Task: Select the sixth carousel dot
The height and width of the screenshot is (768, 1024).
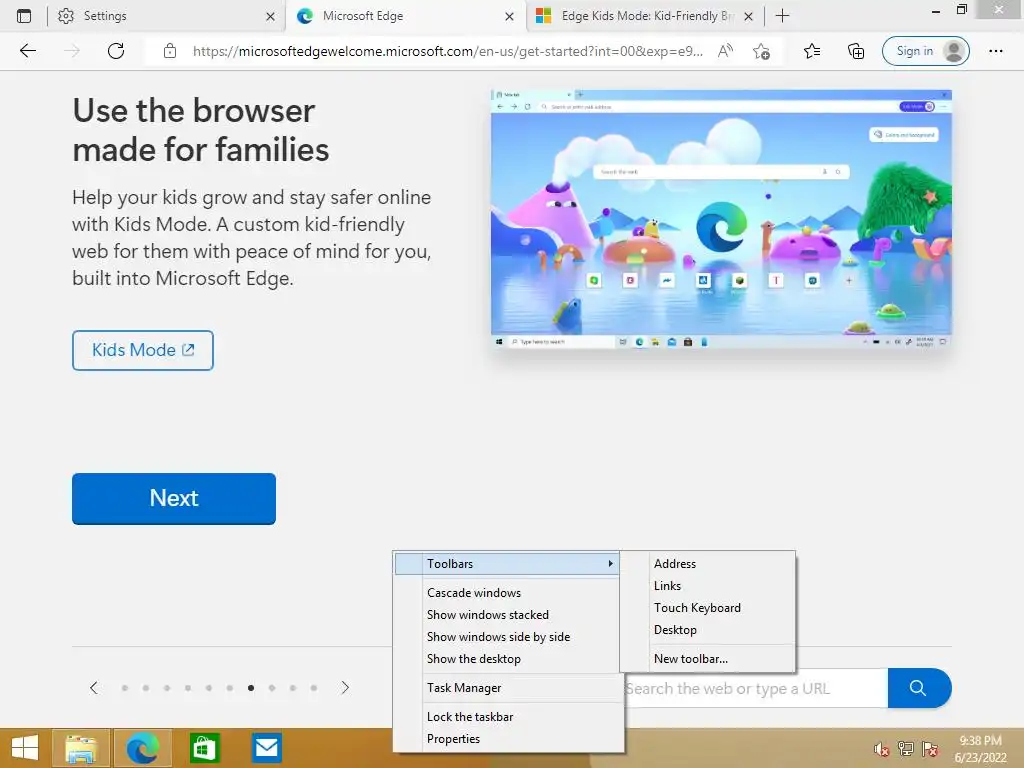Action: (230, 688)
